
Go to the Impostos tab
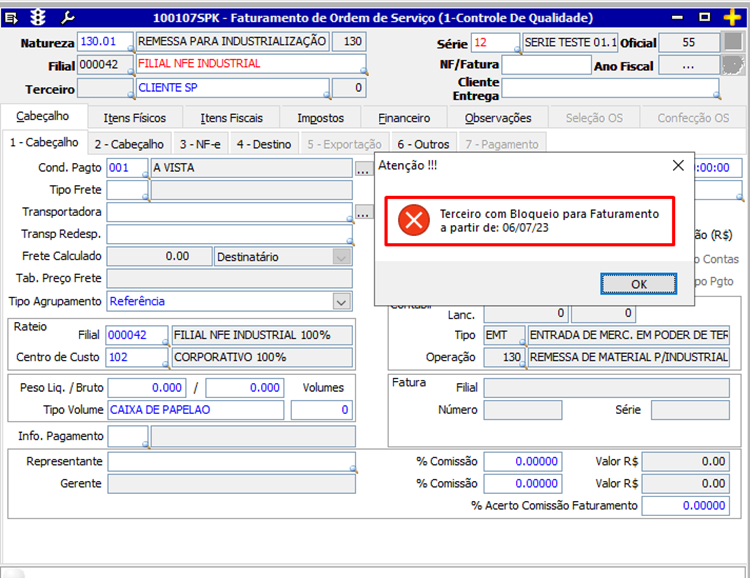[320, 118]
